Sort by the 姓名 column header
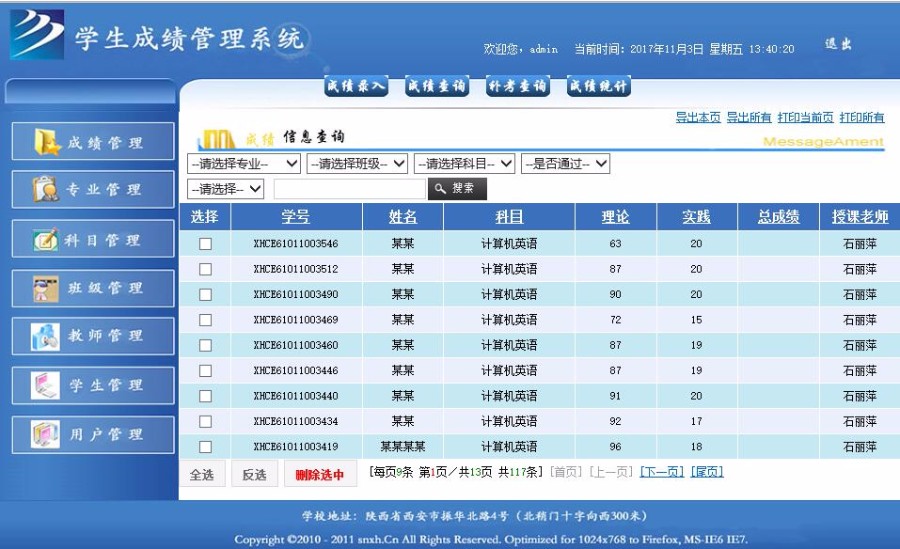The width and height of the screenshot is (900, 549). tap(402, 216)
